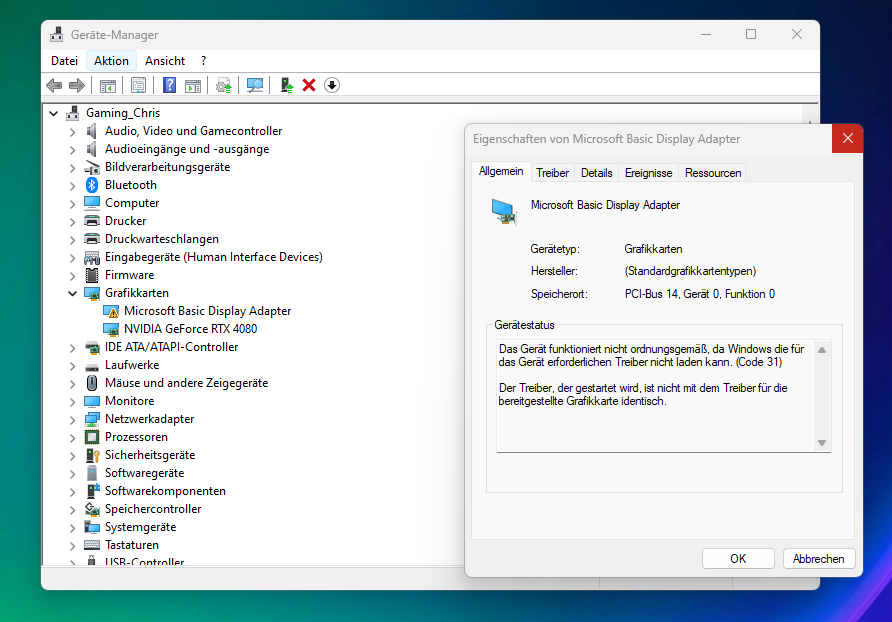Switch to the Ereignisse tab
The width and height of the screenshot is (892, 622).
pyautogui.click(x=649, y=173)
